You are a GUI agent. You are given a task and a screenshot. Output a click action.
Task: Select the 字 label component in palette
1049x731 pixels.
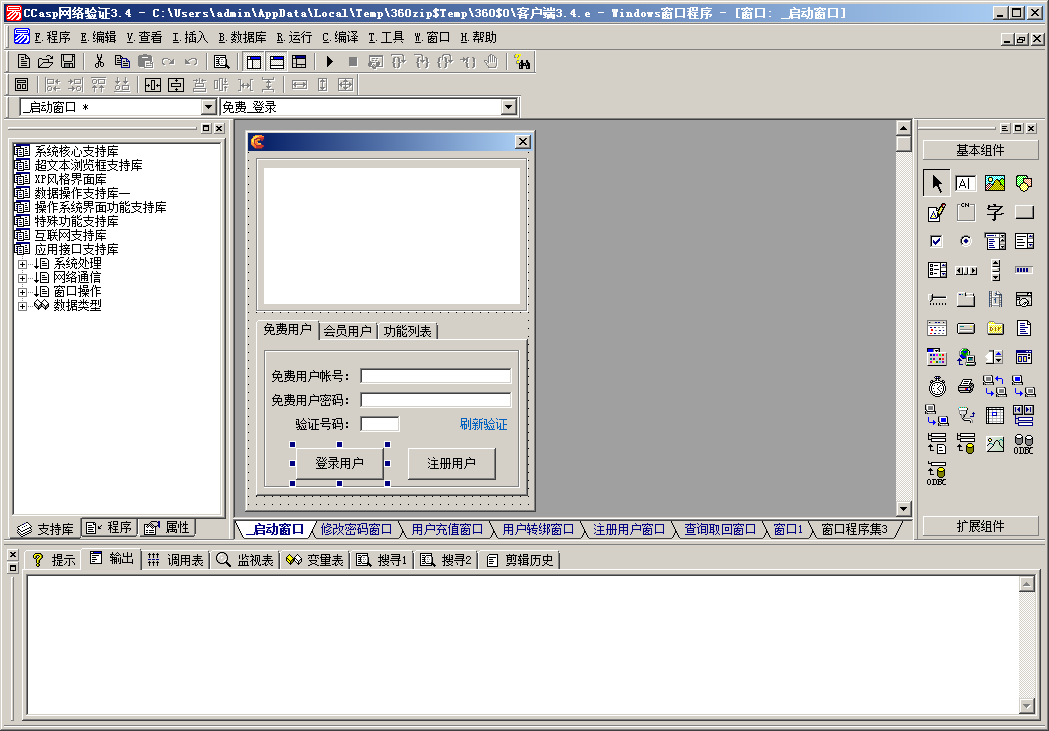pos(994,212)
